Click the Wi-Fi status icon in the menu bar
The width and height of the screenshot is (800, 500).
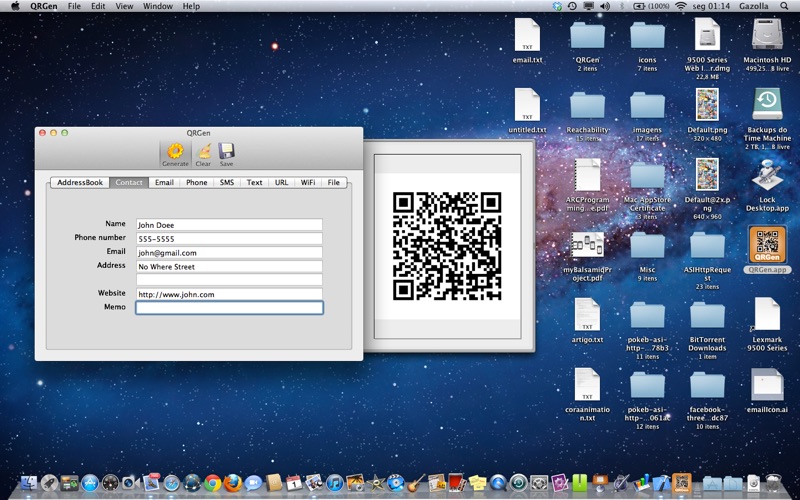point(681,6)
